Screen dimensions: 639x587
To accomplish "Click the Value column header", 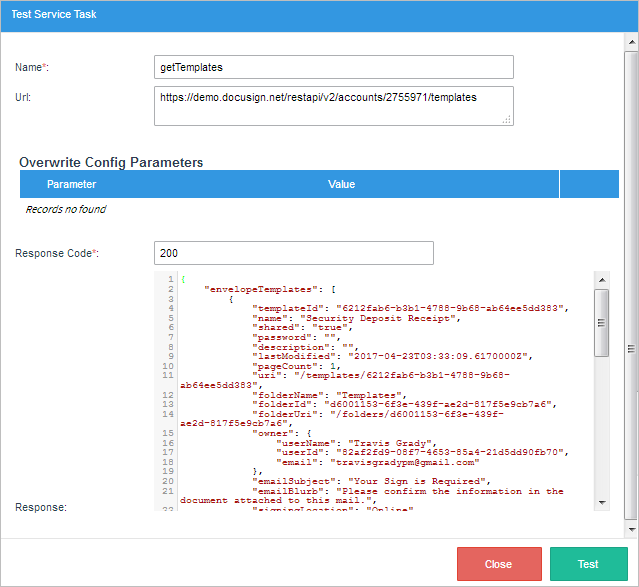I will click(342, 184).
